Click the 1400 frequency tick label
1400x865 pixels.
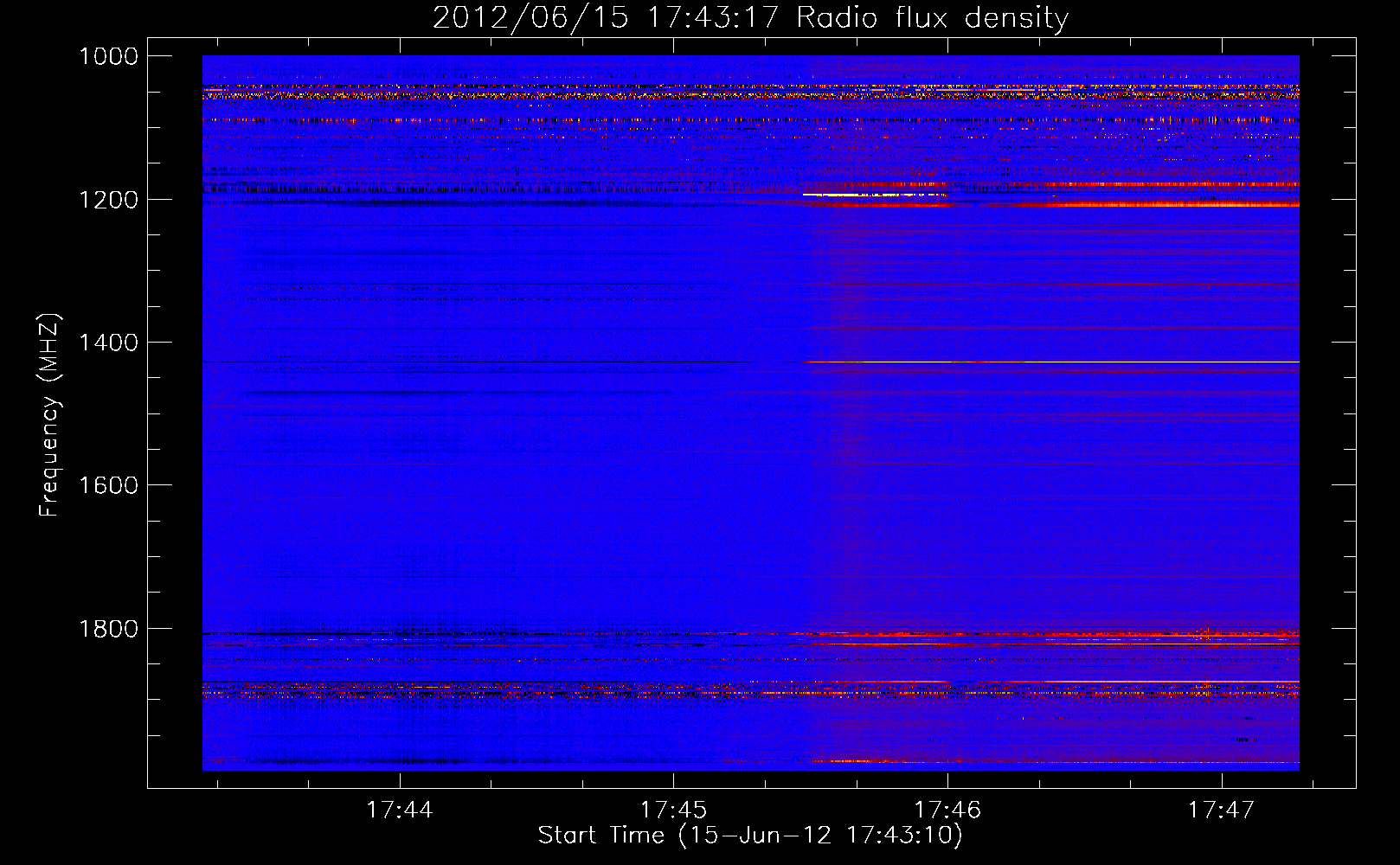click(108, 343)
